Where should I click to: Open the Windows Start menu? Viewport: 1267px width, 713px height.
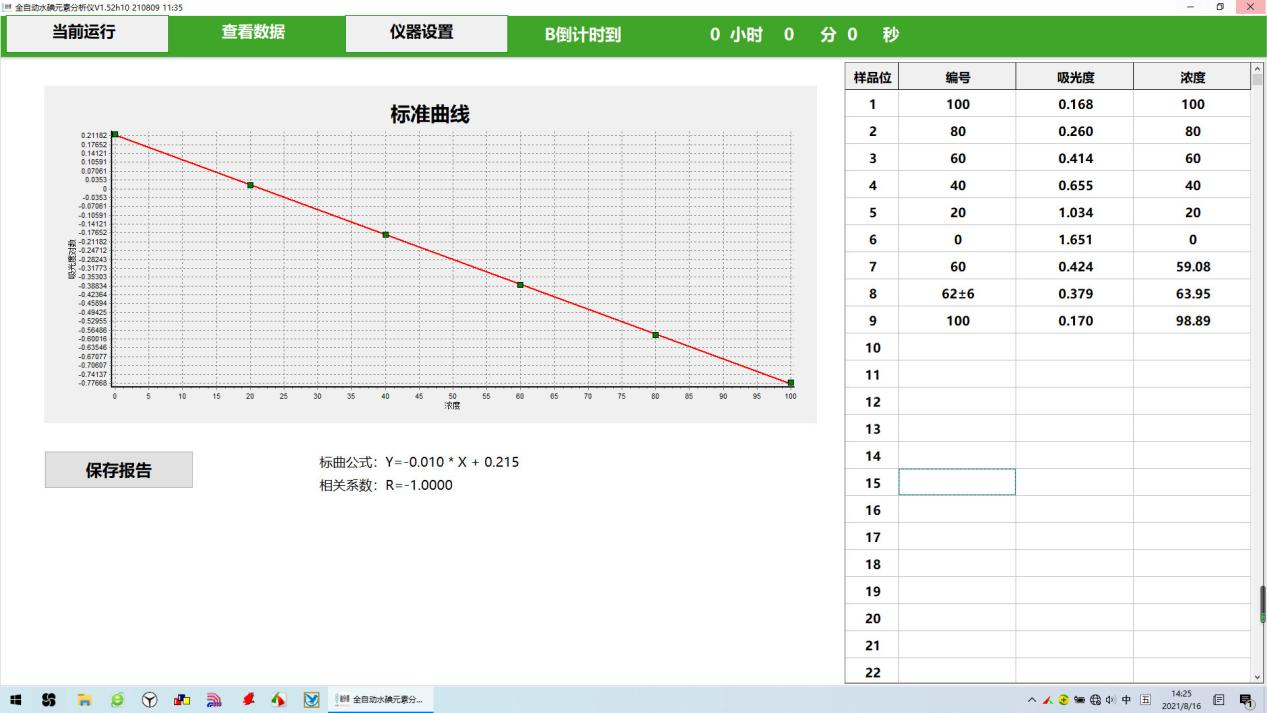click(x=18, y=699)
